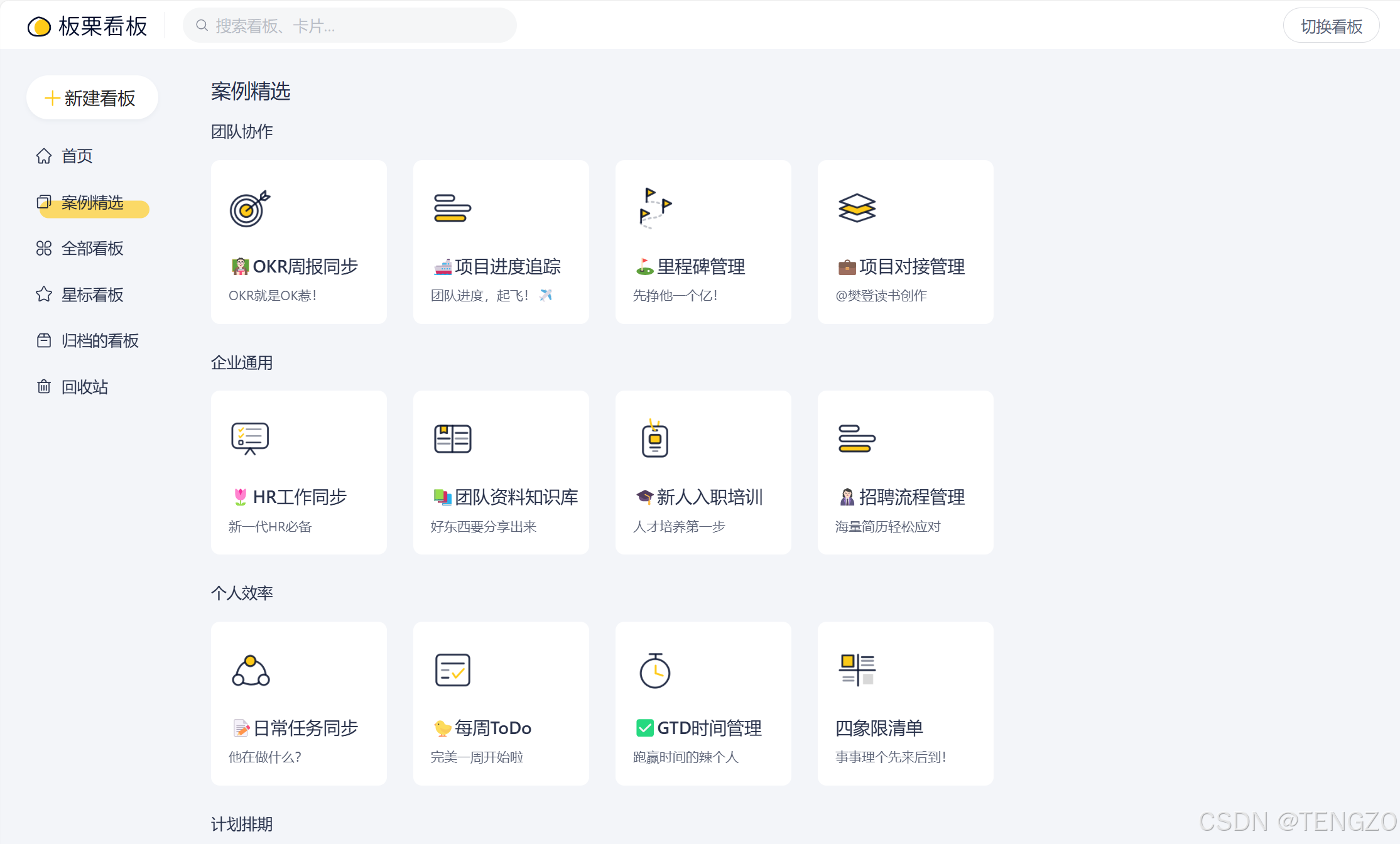
Task: Click the 团队资料知识库 book icon
Action: 452,438
